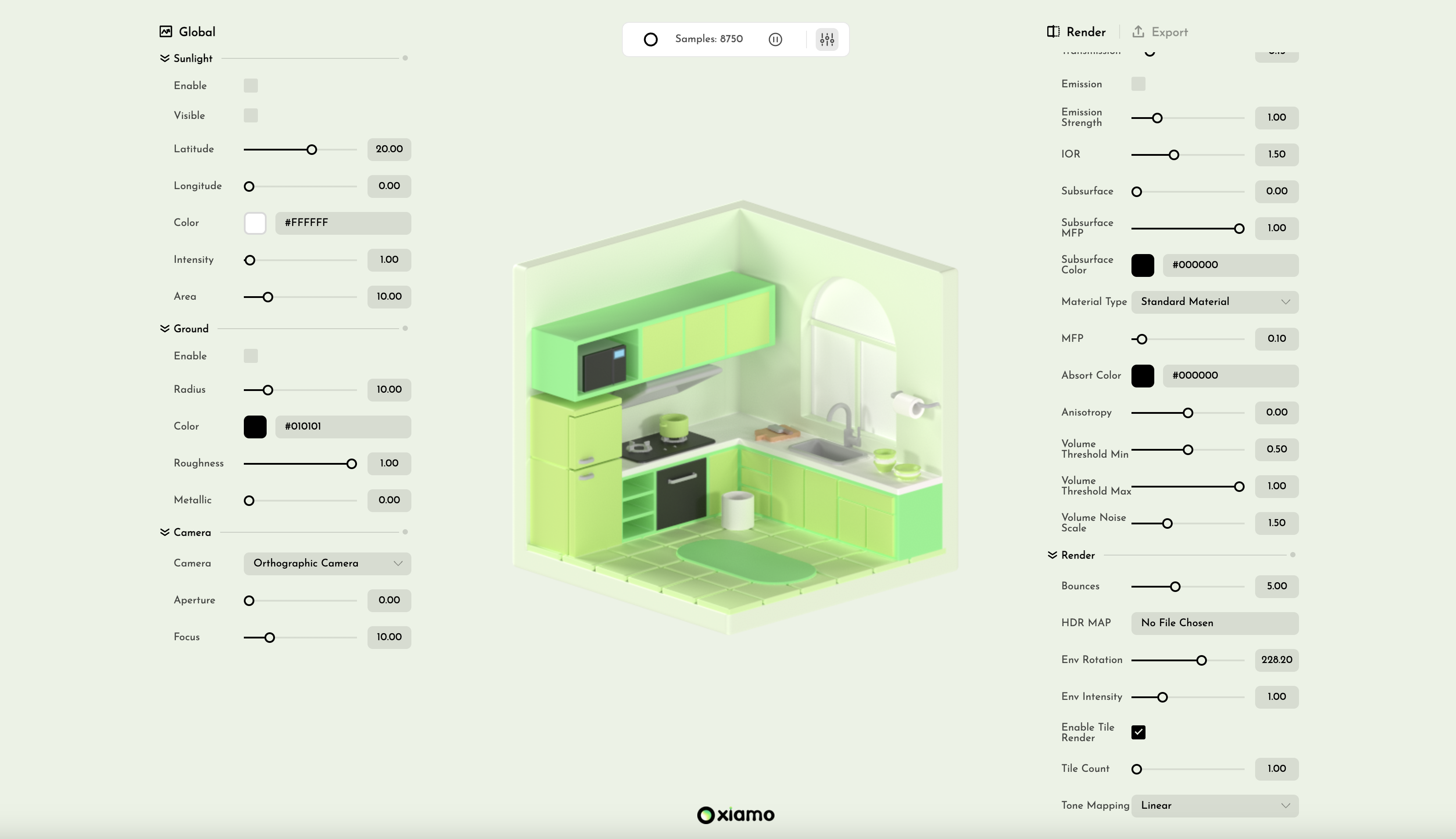Click the IOR slider handle
This screenshot has width=1456, height=839.
pyautogui.click(x=1174, y=155)
